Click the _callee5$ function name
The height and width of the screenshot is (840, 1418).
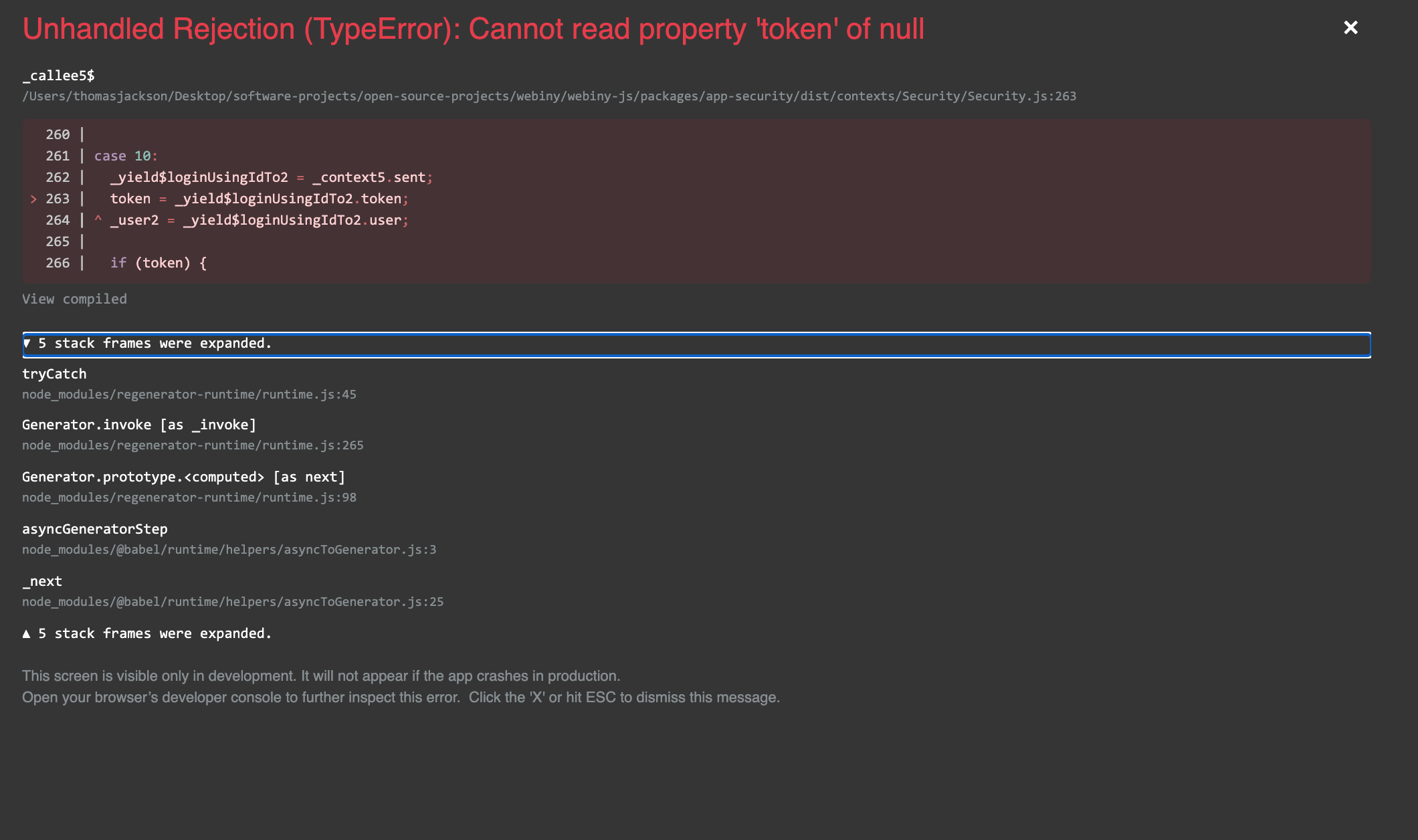click(58, 76)
